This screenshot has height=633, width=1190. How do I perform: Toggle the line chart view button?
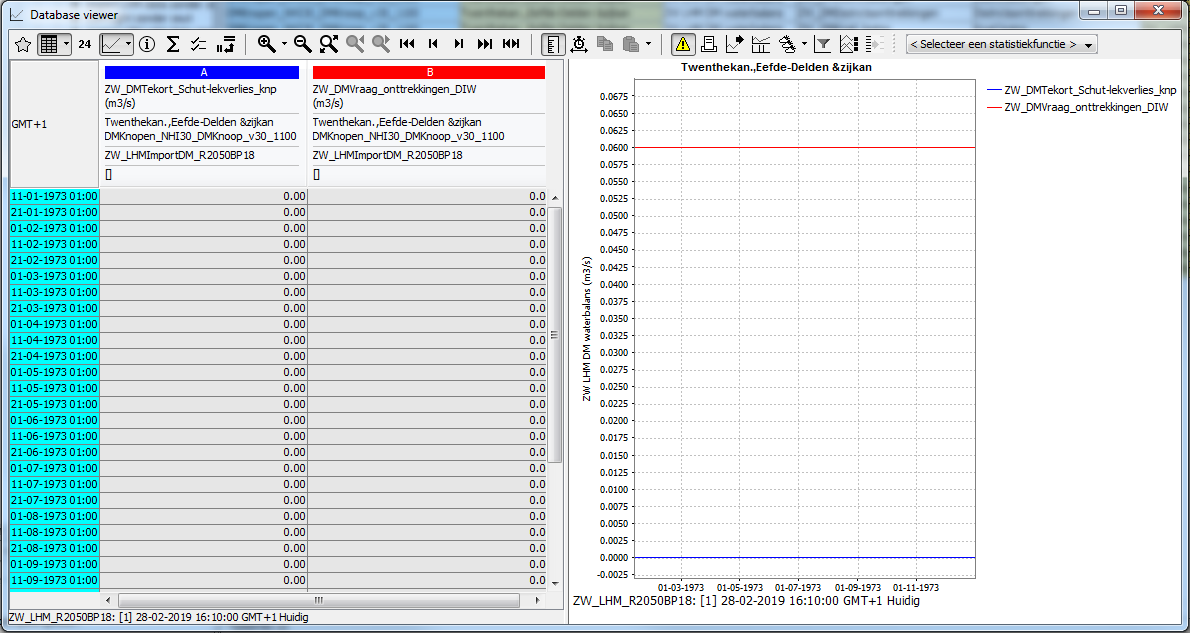click(x=112, y=44)
